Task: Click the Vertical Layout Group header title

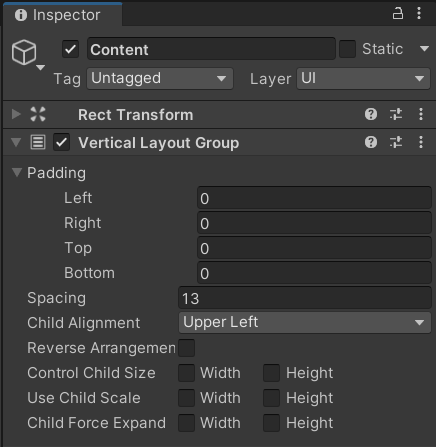Action: pyautogui.click(x=159, y=143)
